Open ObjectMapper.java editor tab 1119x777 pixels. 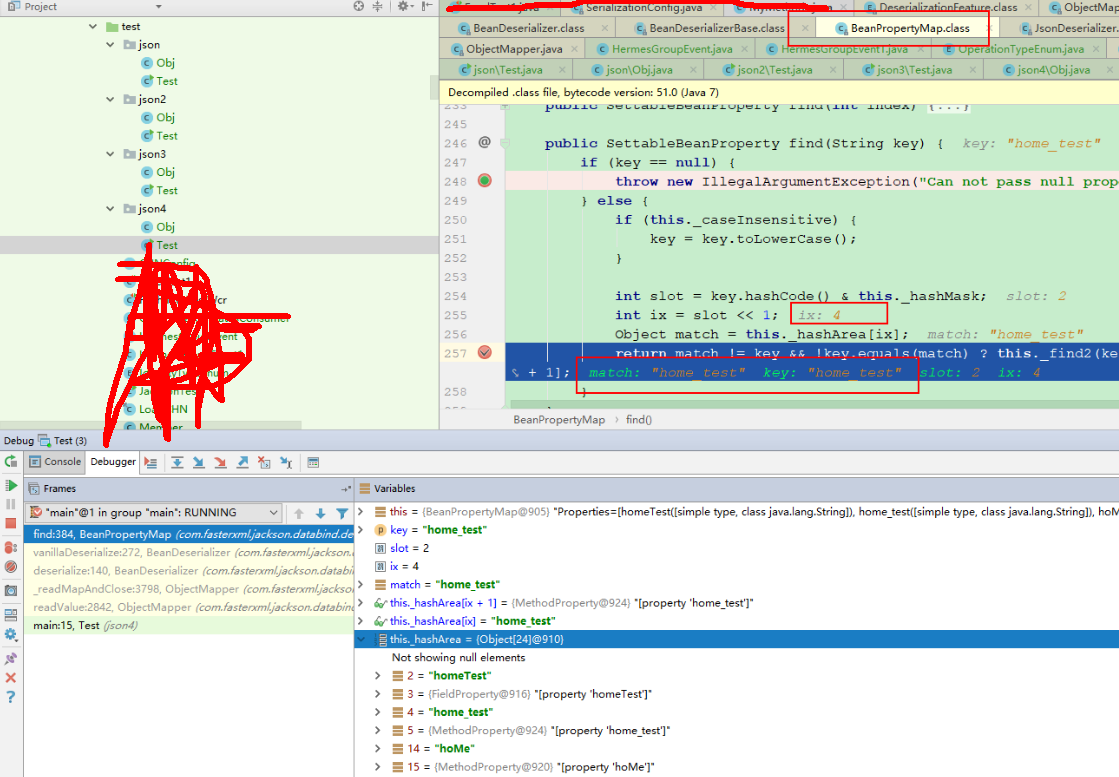pos(514,49)
